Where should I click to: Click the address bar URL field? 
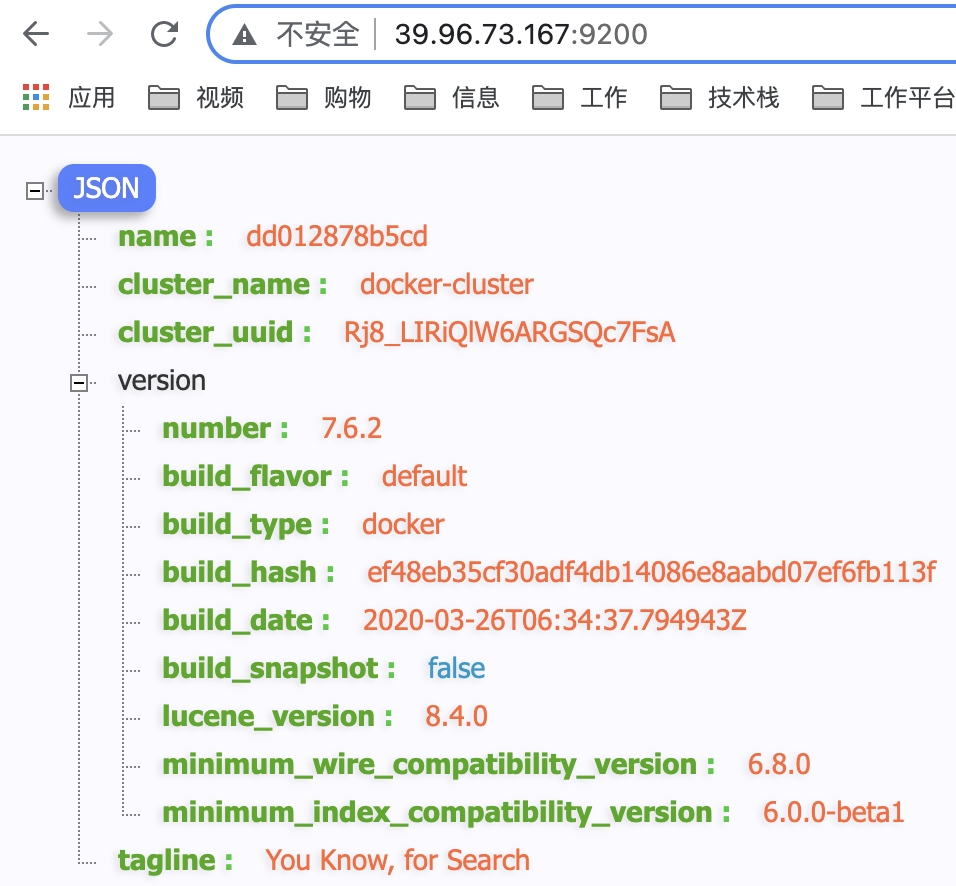pyautogui.click(x=520, y=35)
